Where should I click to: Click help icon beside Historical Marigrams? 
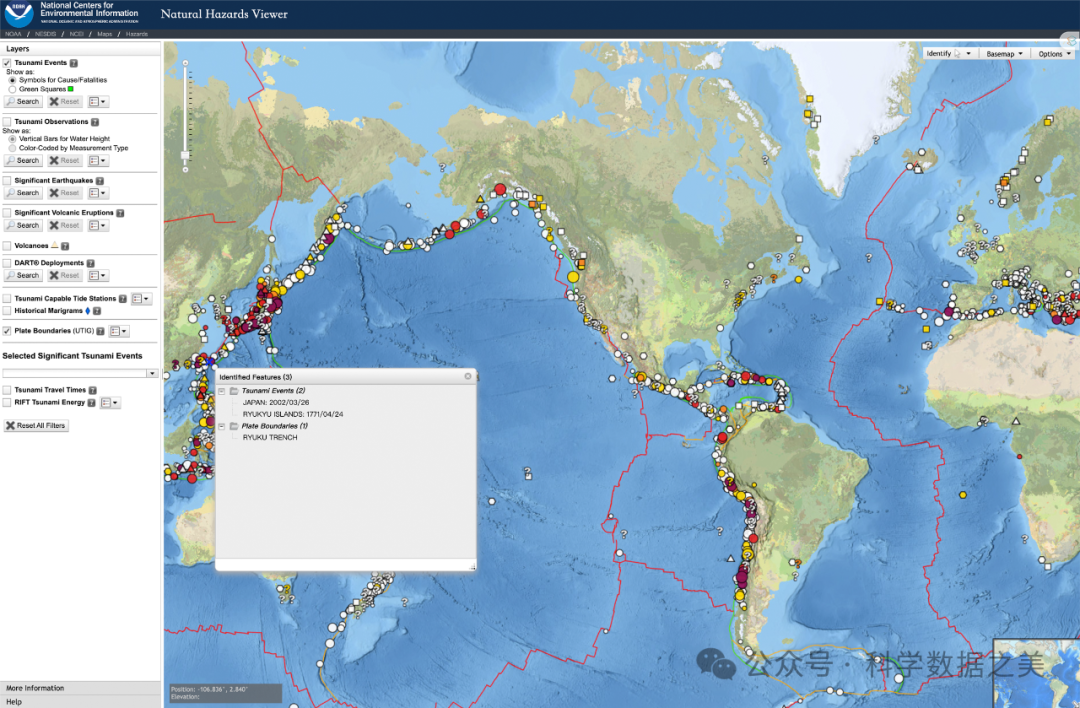[97, 311]
